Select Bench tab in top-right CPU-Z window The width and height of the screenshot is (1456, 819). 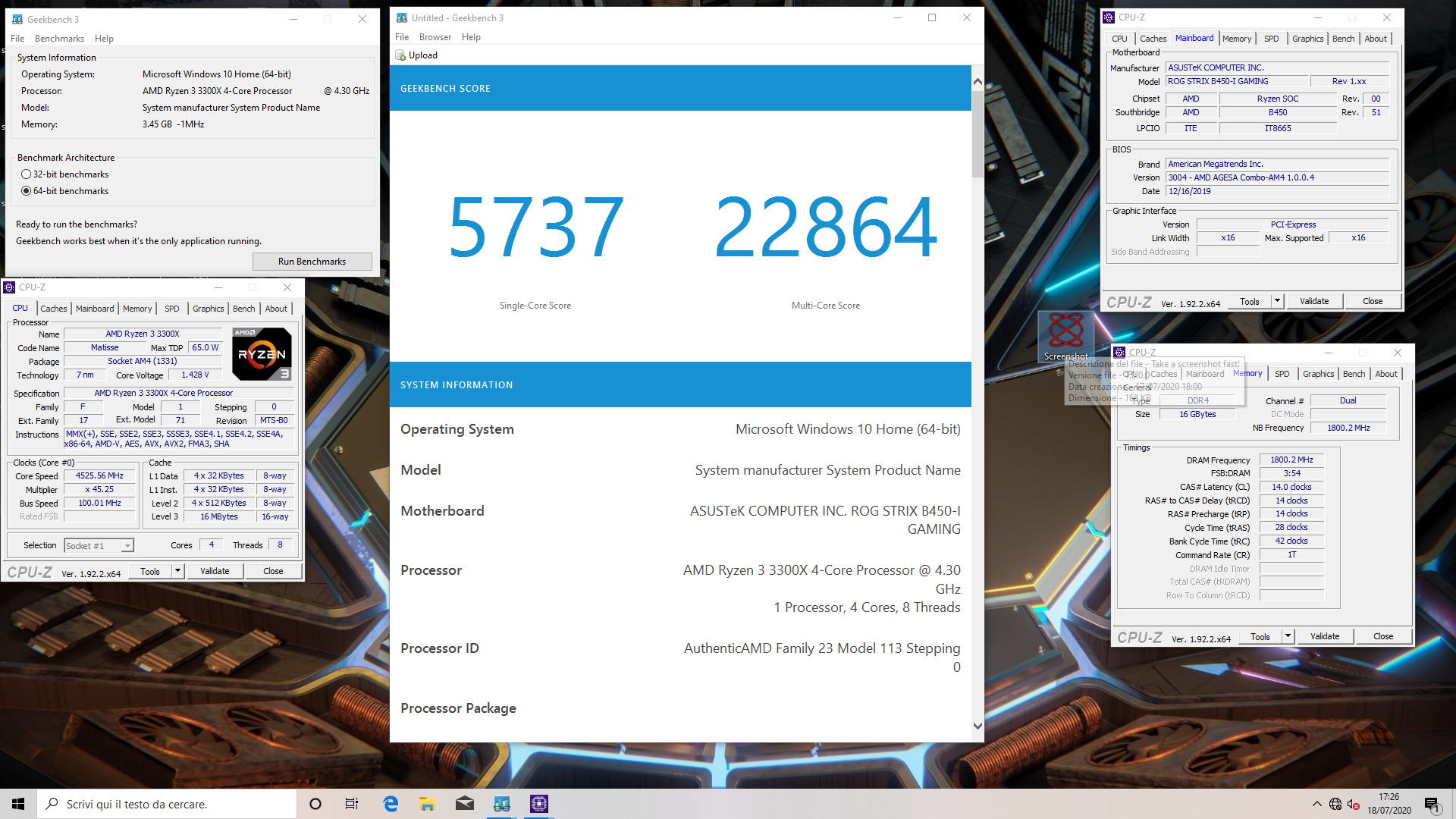(1343, 39)
